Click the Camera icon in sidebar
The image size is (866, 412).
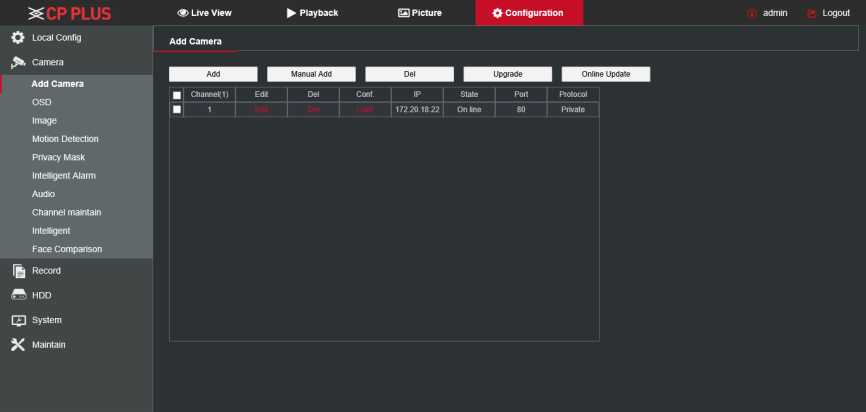pos(17,63)
